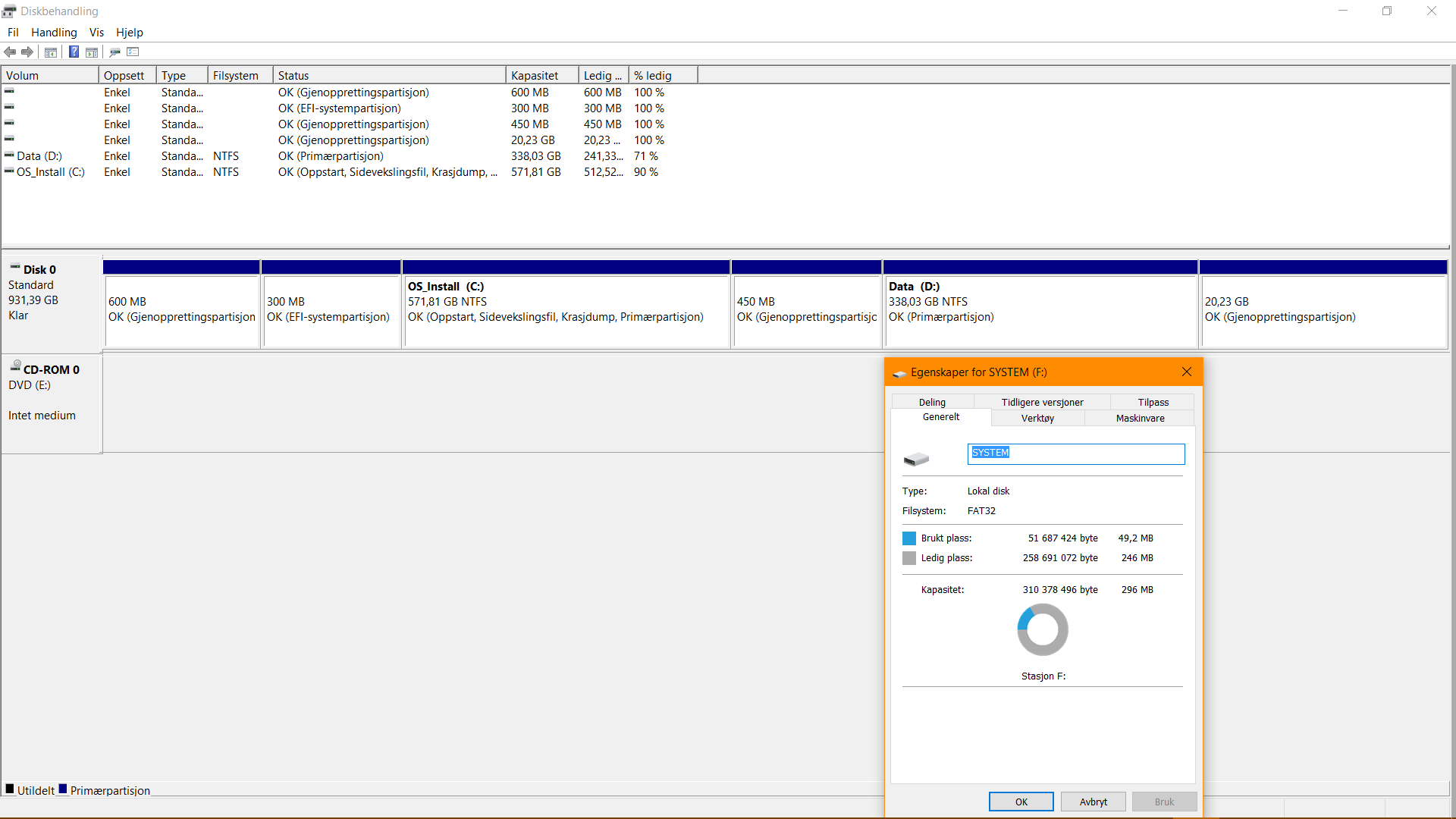Sort by the % ledig column header
Viewport: 1456px width, 819px height.
pos(664,75)
